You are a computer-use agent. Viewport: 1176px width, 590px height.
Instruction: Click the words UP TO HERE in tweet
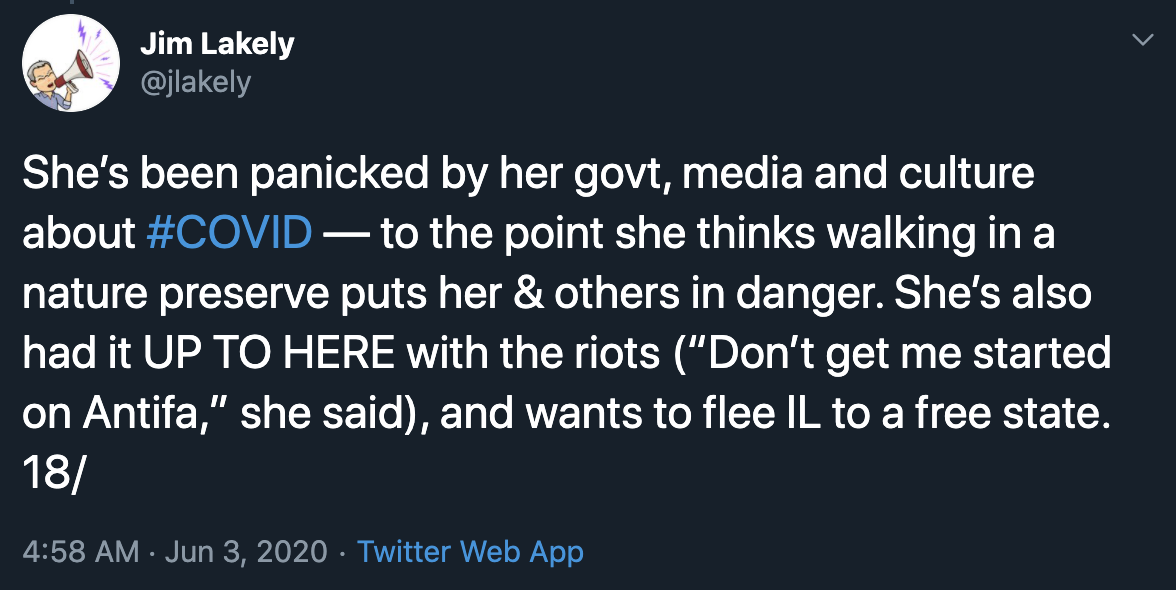coord(268,353)
